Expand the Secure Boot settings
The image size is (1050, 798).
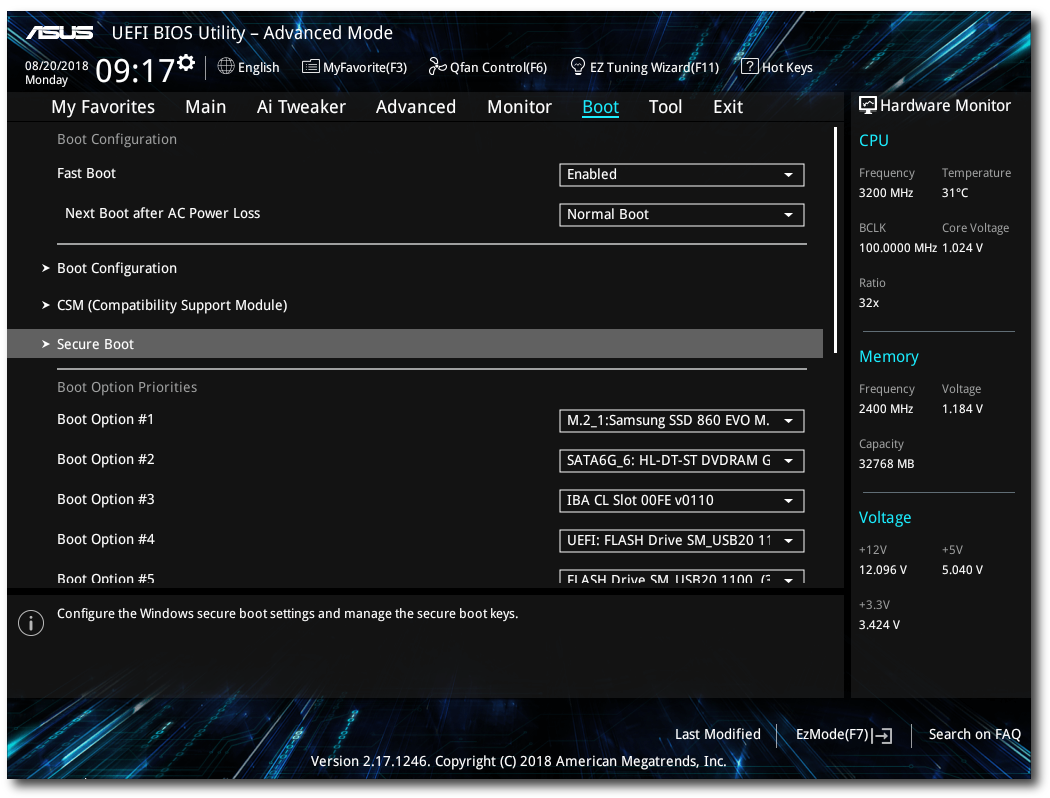(95, 343)
